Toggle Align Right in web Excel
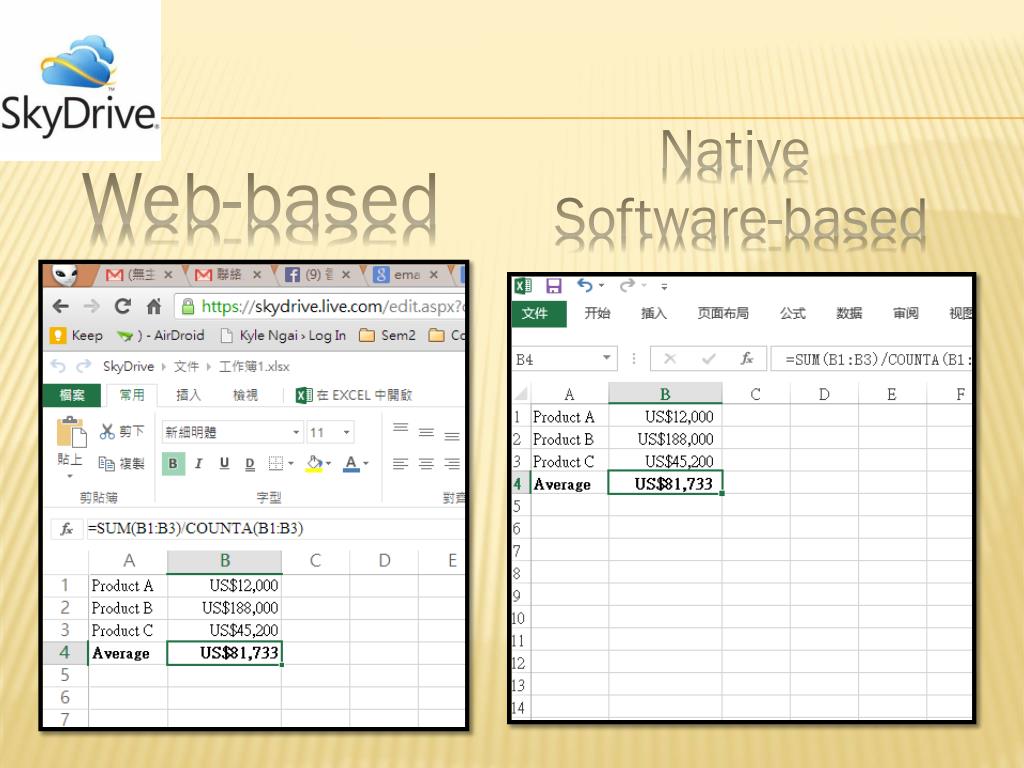The height and width of the screenshot is (768, 1024). point(451,463)
